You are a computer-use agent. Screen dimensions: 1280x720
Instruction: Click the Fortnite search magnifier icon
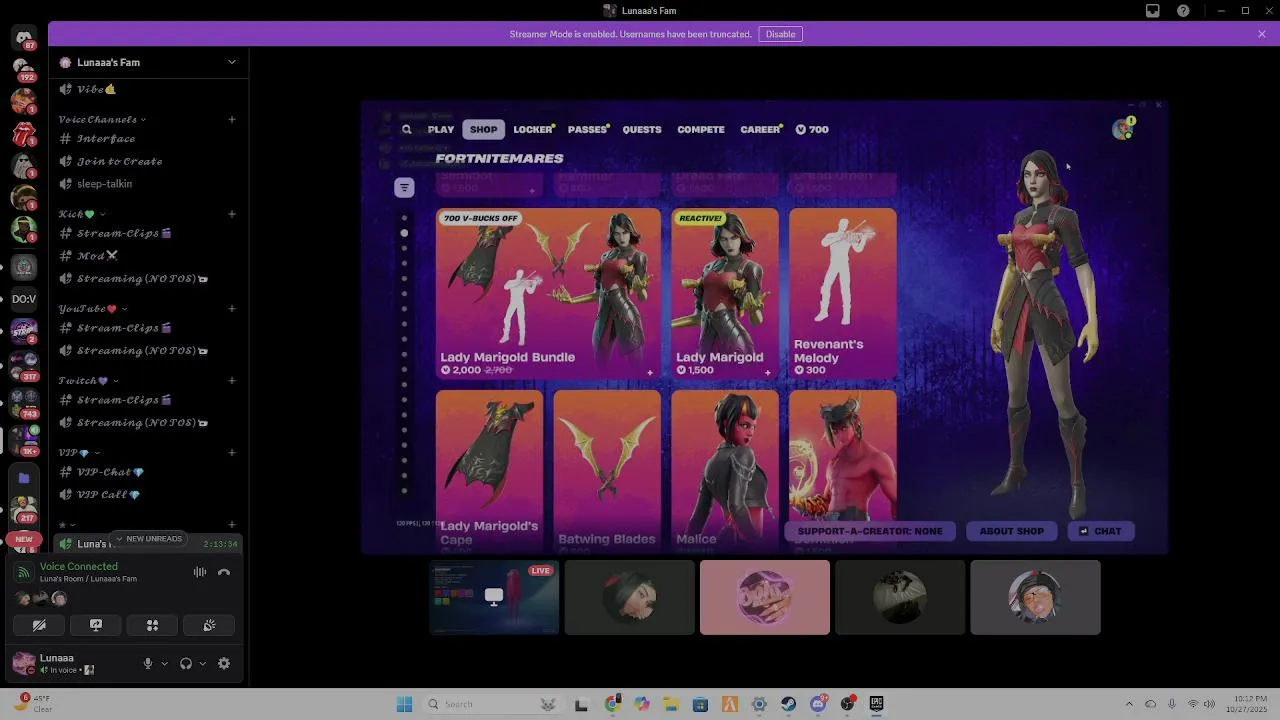(x=407, y=129)
